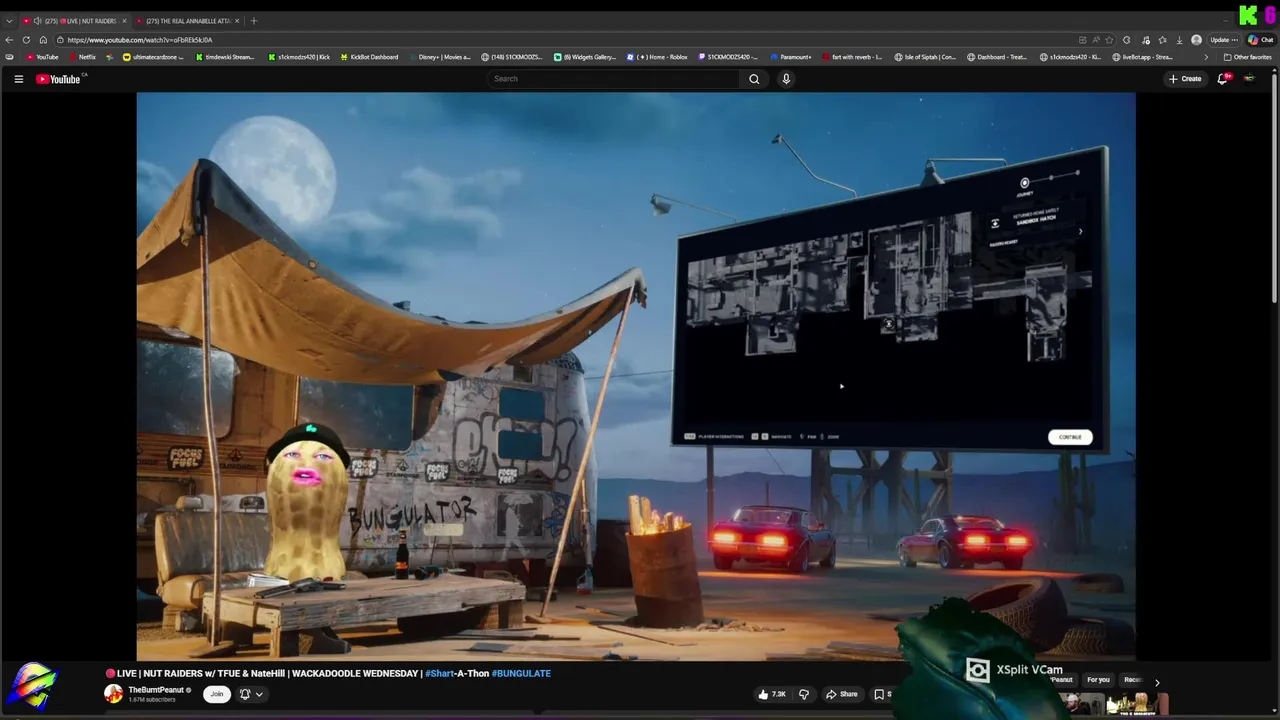Mute tab via speaker icon on NUT RAIDERS tab
Viewport: 1280px width, 720px height.
(37, 21)
